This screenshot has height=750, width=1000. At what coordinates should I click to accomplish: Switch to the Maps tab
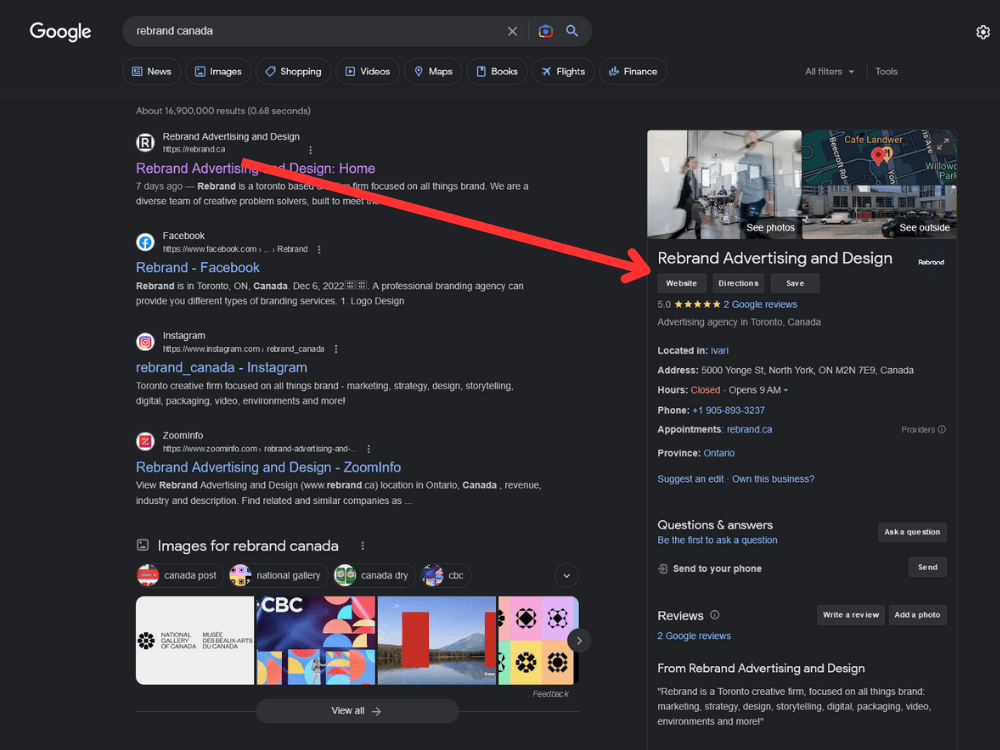pyautogui.click(x=433, y=71)
